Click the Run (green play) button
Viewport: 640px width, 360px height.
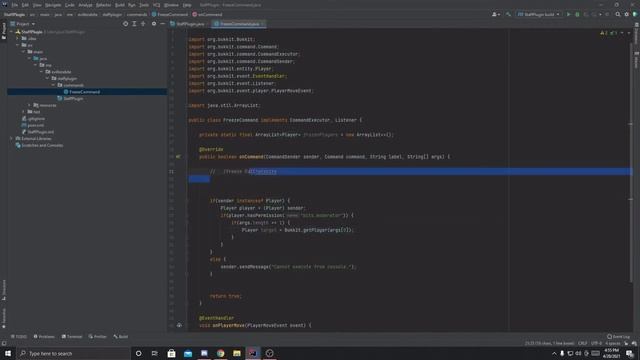[568, 14]
